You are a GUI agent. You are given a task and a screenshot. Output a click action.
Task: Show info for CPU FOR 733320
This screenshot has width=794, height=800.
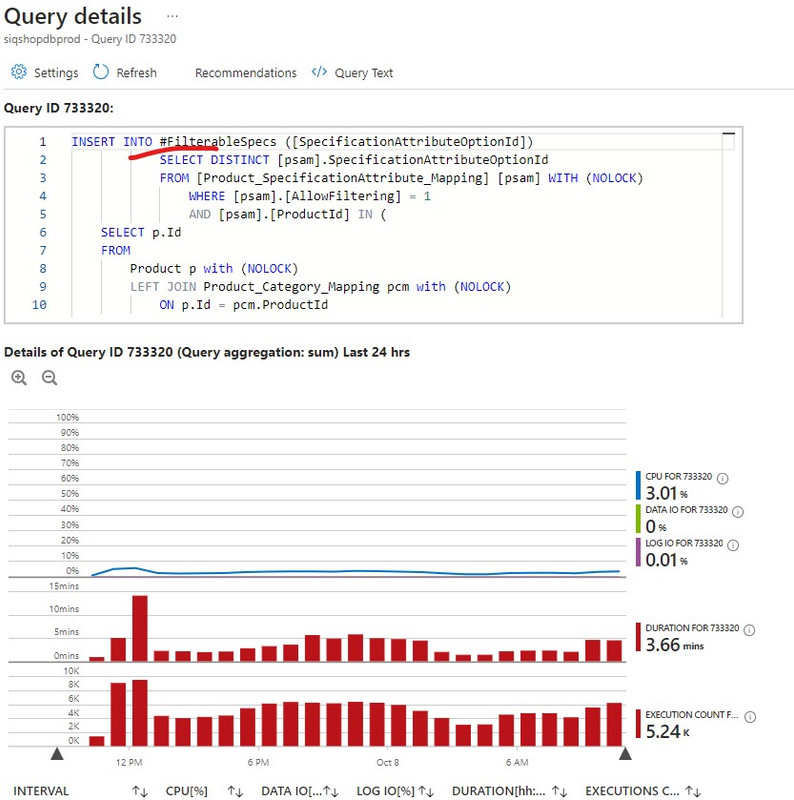[x=723, y=479]
